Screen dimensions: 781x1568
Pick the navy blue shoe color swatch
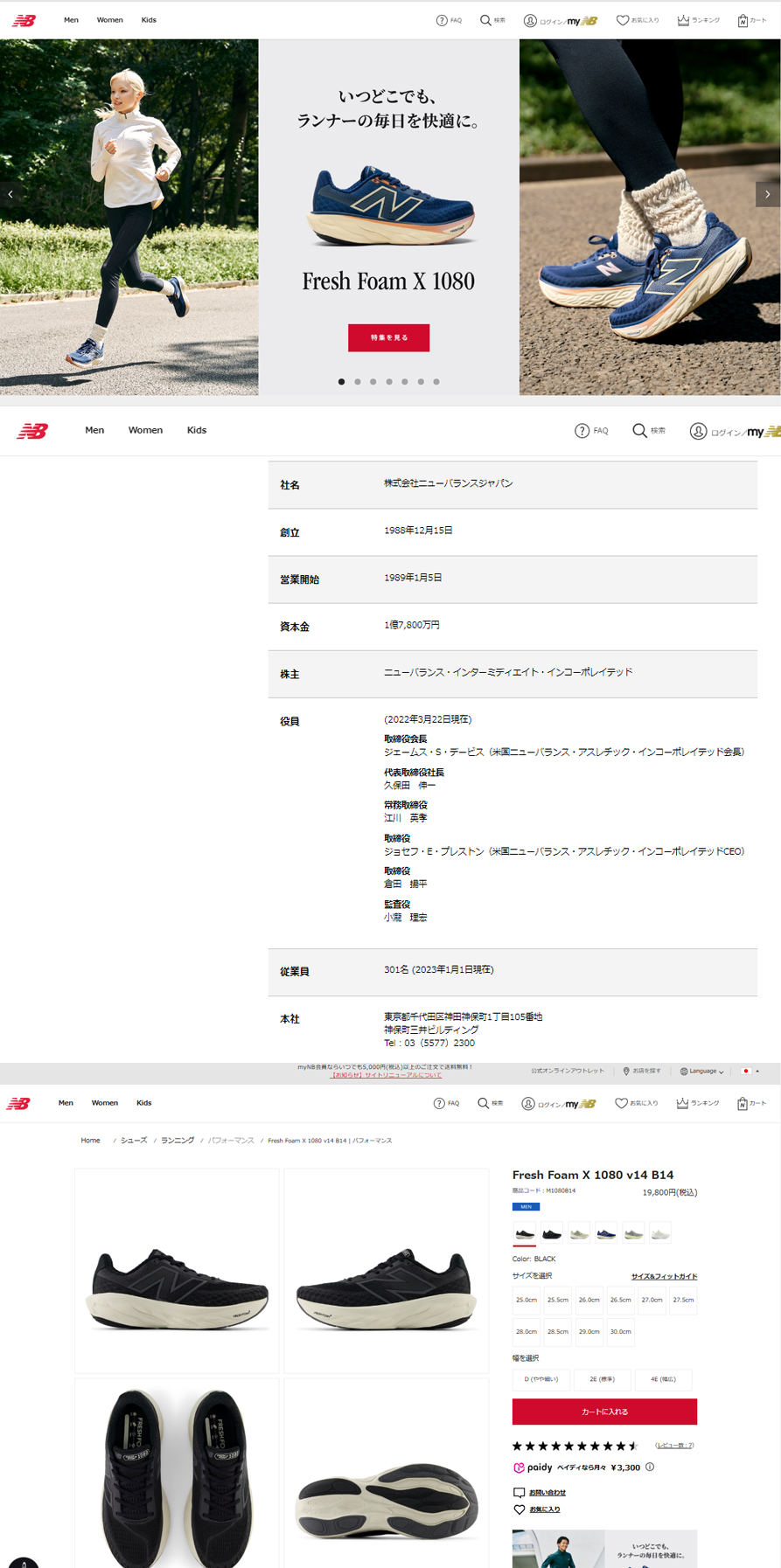[x=606, y=1233]
